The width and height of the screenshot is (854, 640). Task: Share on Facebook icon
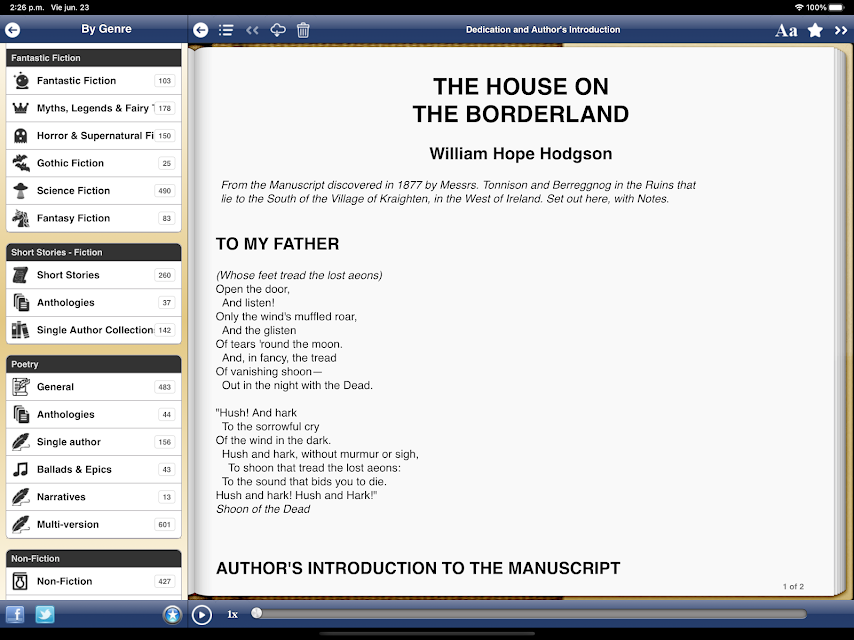coord(15,614)
